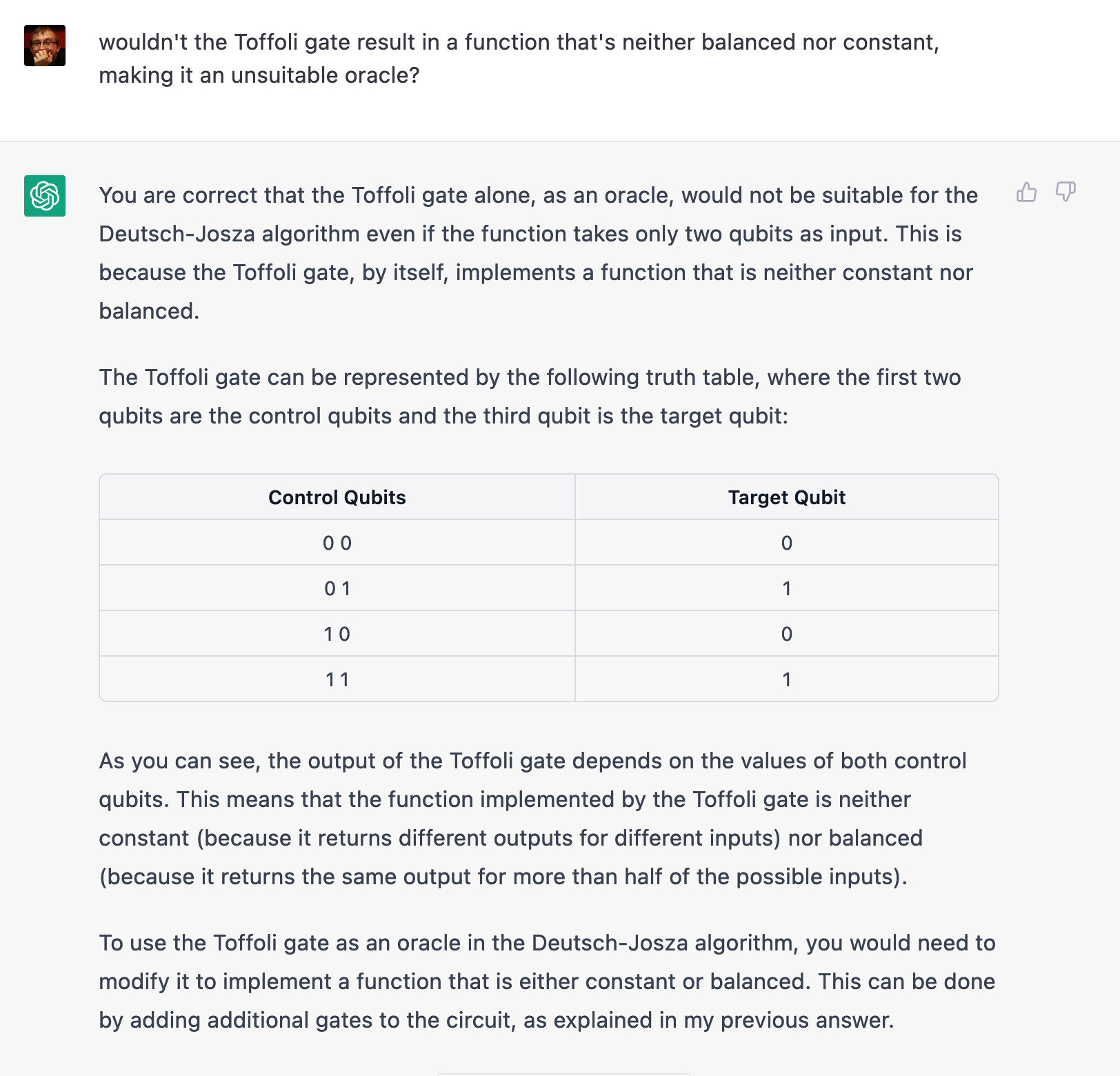Click the '1 1' control qubits cell
The image size is (1120, 1076).
(337, 679)
